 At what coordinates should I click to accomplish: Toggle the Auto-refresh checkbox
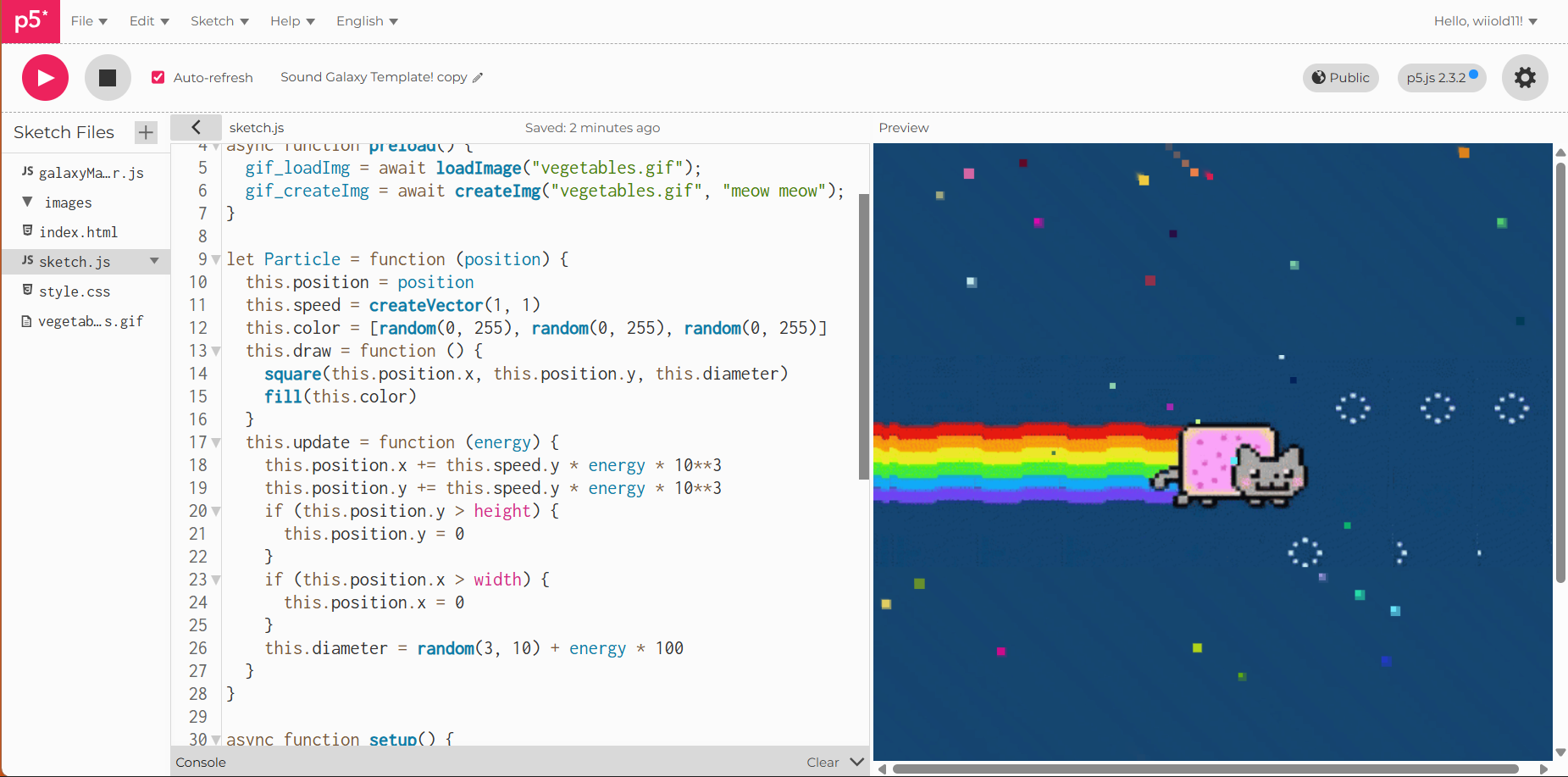point(158,77)
